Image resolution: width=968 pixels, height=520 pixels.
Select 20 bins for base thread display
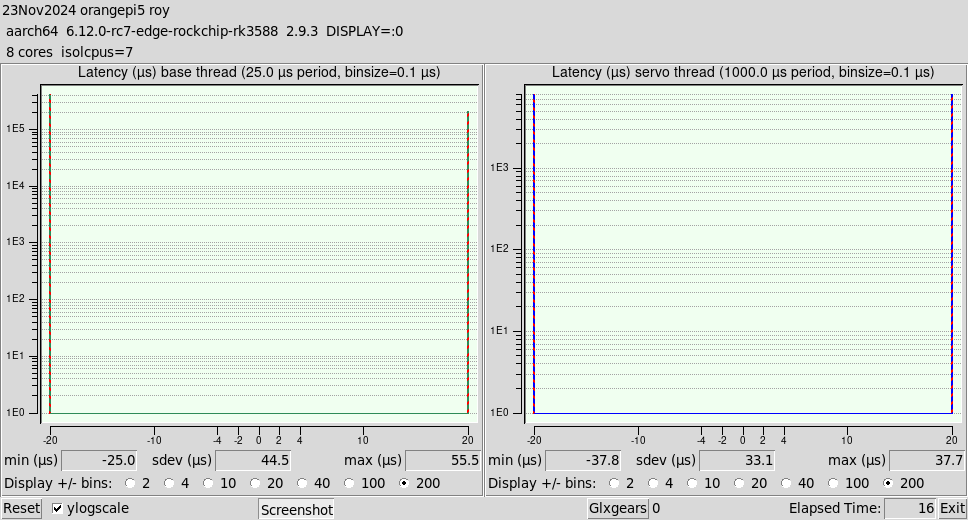click(255, 483)
